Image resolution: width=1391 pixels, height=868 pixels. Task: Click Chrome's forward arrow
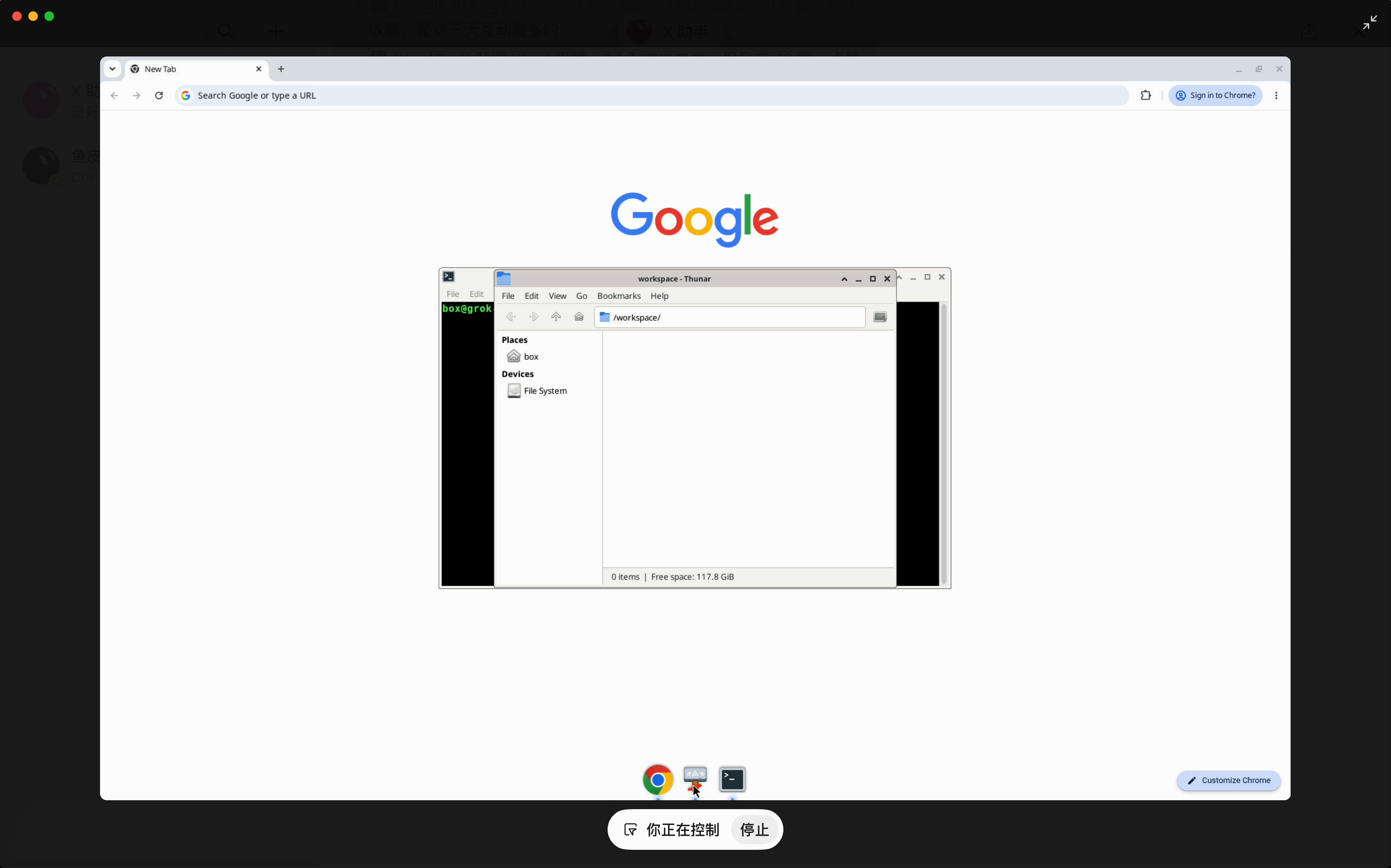point(137,95)
